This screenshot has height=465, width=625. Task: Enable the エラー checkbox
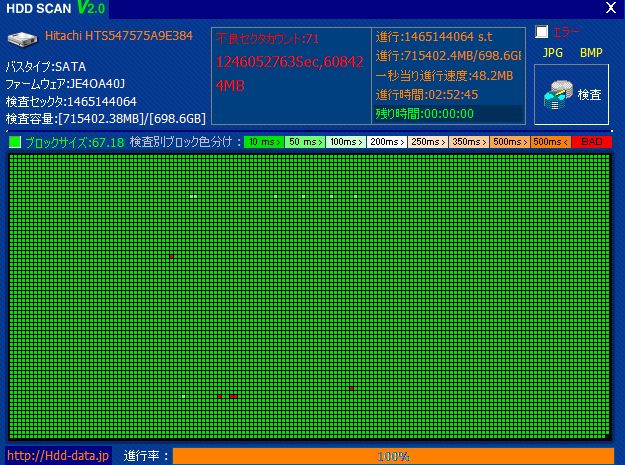(541, 31)
